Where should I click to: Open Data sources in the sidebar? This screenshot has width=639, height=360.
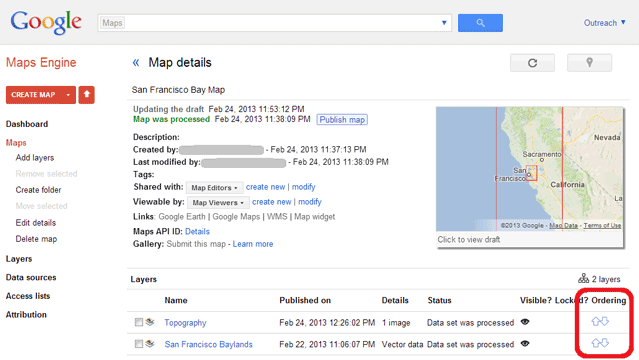pyautogui.click(x=31, y=277)
